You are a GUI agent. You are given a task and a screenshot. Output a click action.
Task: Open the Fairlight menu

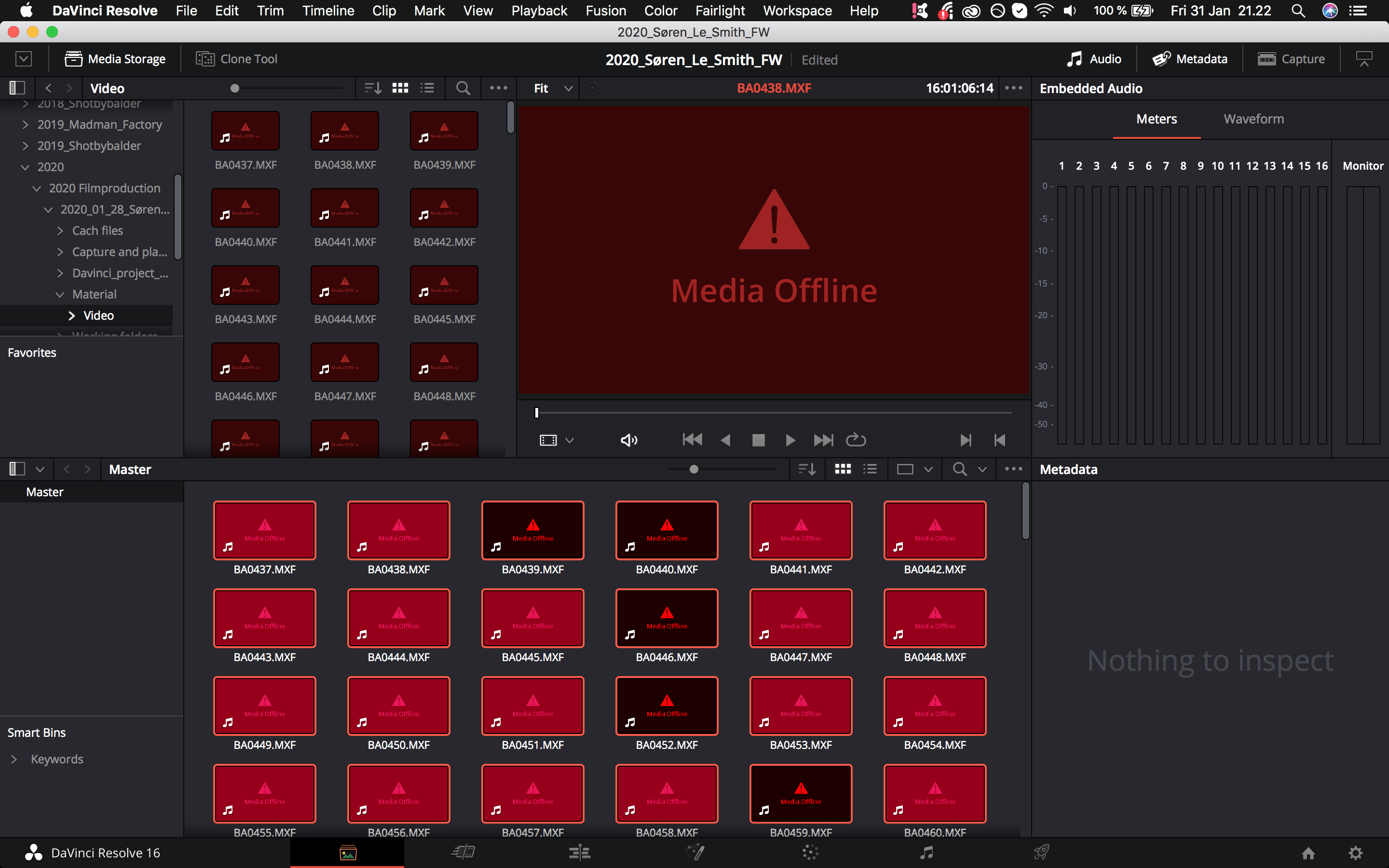click(720, 10)
